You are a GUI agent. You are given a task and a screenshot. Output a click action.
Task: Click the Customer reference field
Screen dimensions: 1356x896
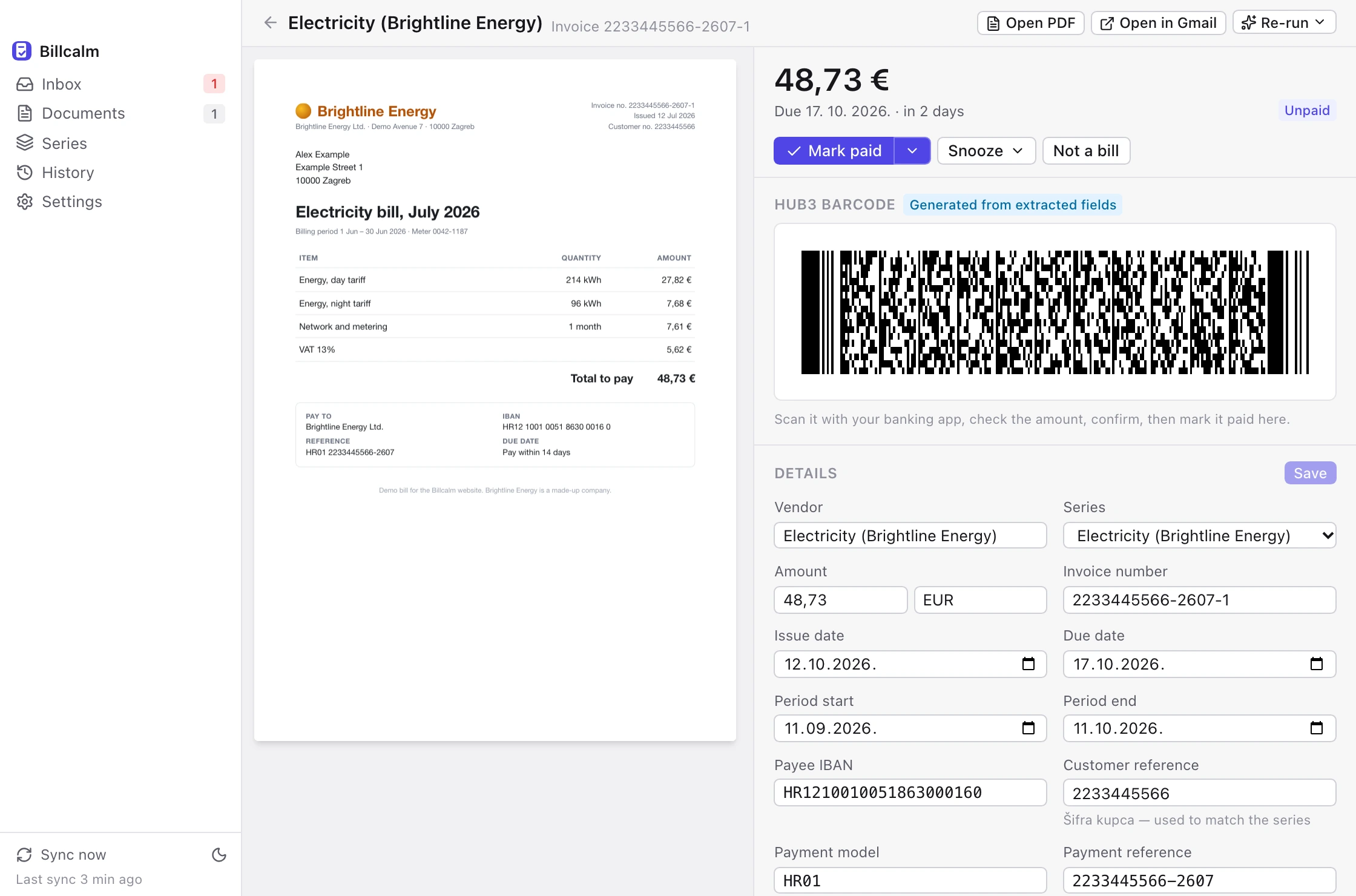(x=1199, y=793)
